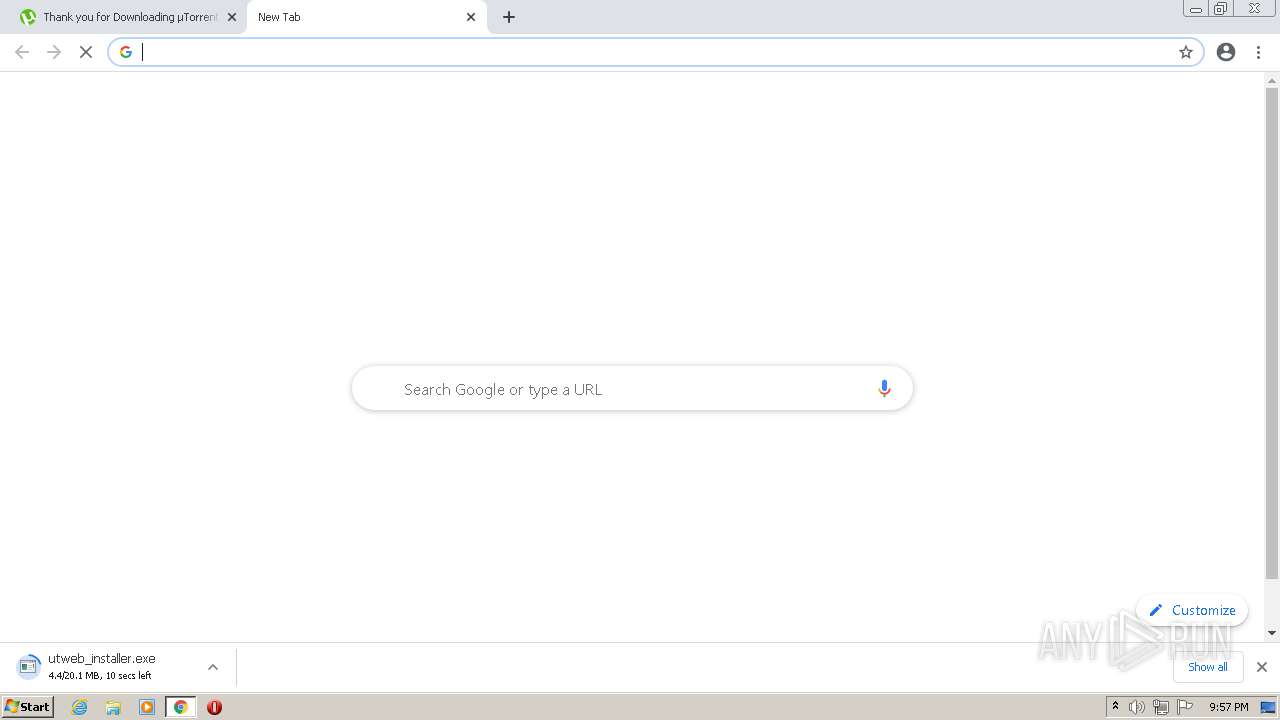Click the Google icon in the address bar

tap(125, 52)
